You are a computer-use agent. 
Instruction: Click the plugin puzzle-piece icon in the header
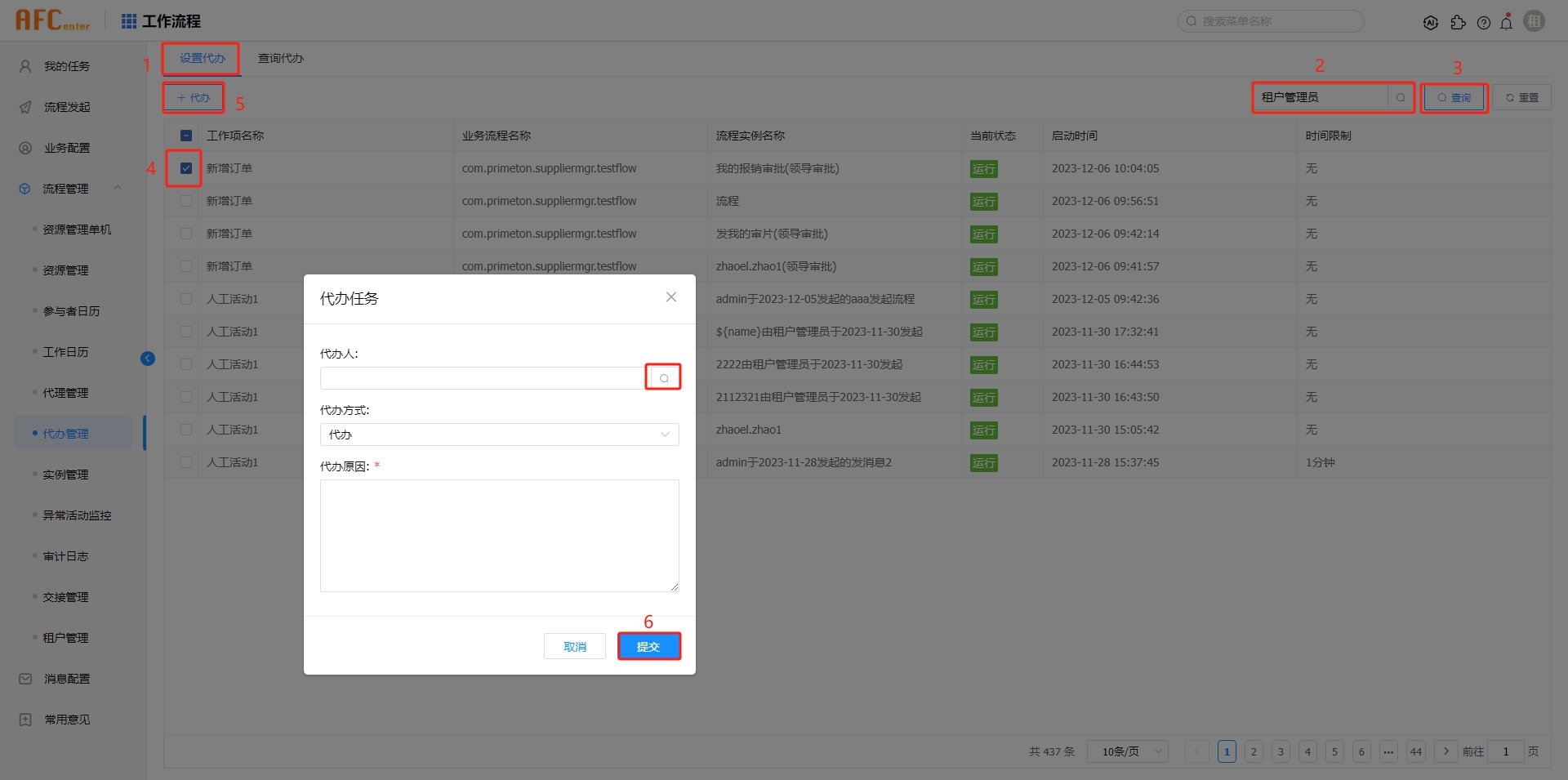[x=1459, y=22]
